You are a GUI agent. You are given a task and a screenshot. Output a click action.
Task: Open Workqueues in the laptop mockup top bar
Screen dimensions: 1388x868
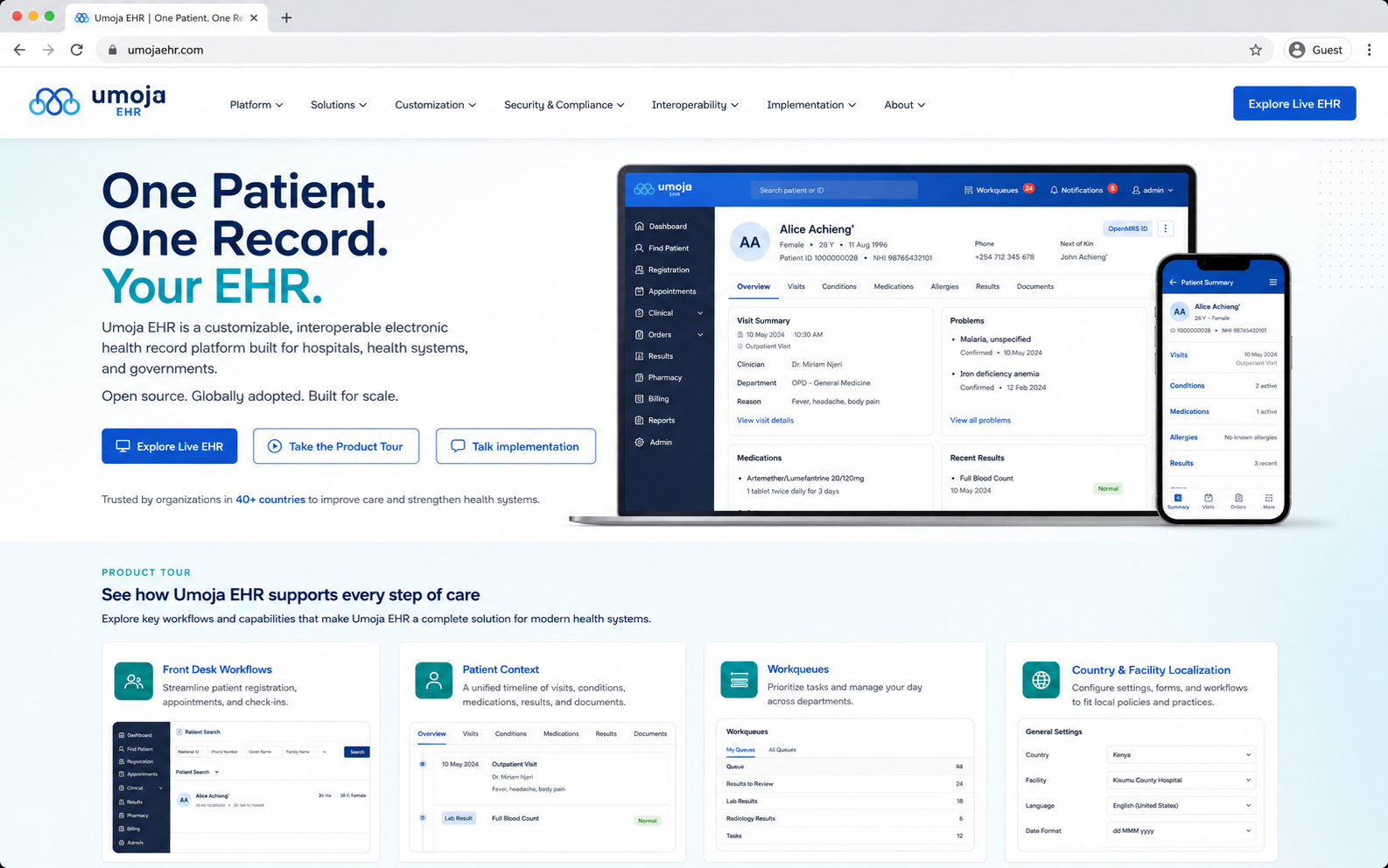pos(999,190)
